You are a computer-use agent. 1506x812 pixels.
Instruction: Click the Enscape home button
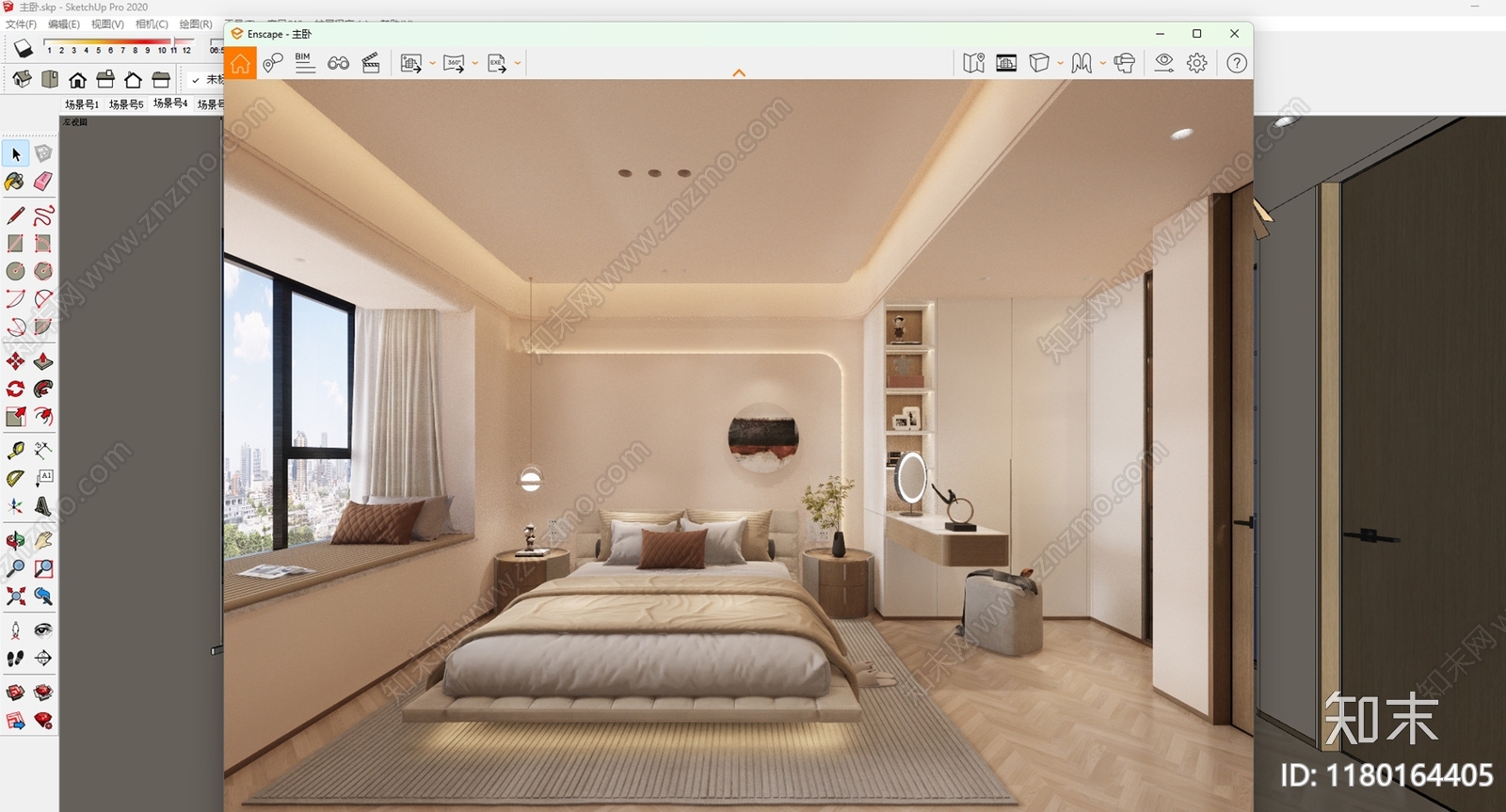tap(240, 64)
